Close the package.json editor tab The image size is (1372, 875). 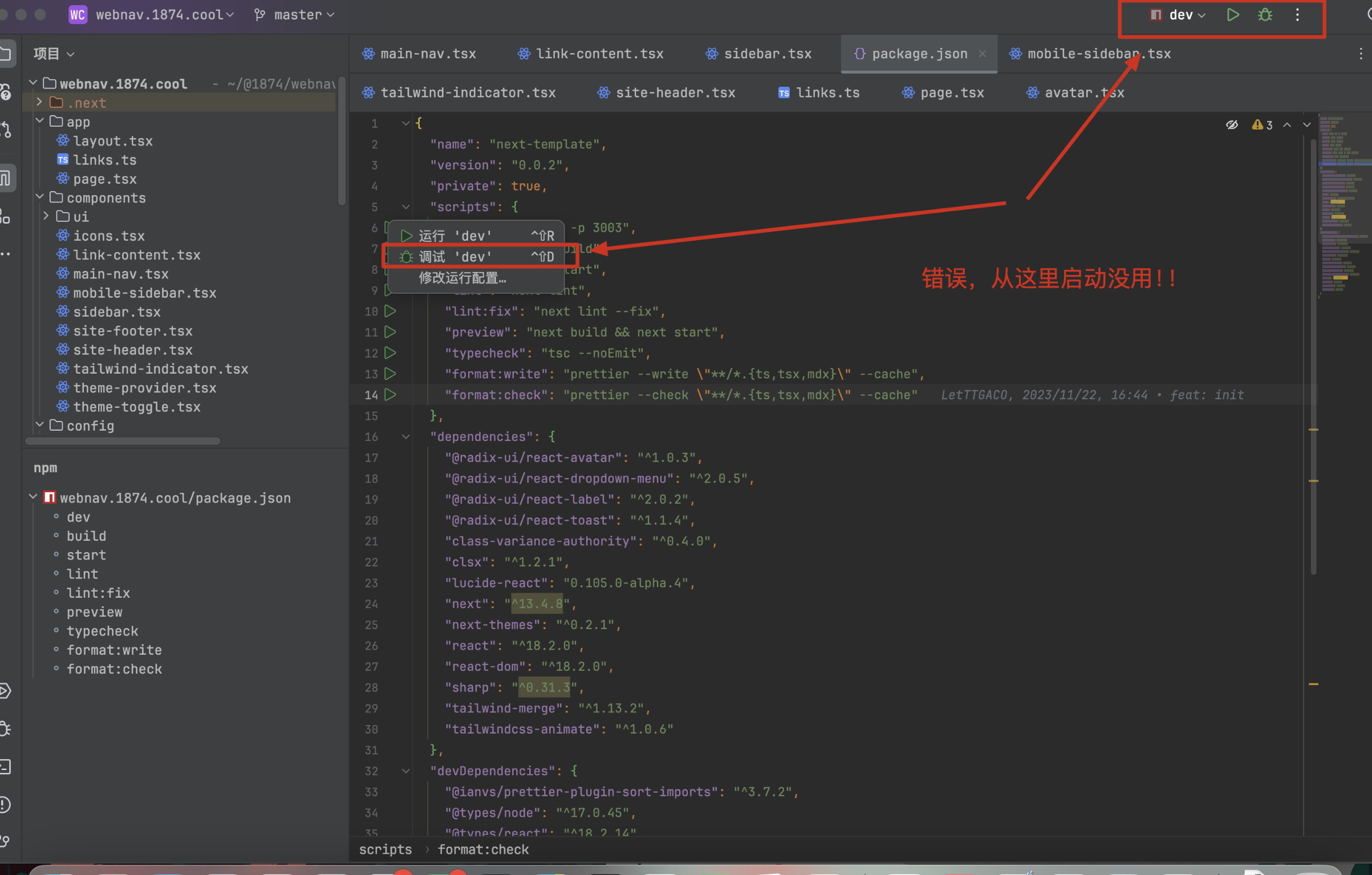coord(983,54)
